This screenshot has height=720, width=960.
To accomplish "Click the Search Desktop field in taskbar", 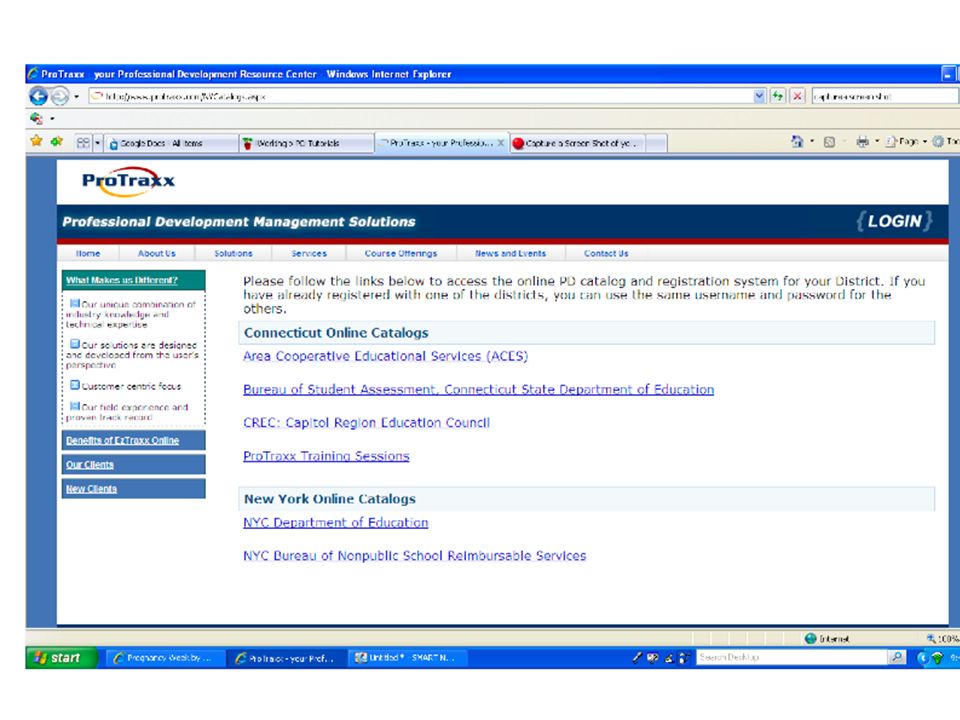I will pos(792,658).
